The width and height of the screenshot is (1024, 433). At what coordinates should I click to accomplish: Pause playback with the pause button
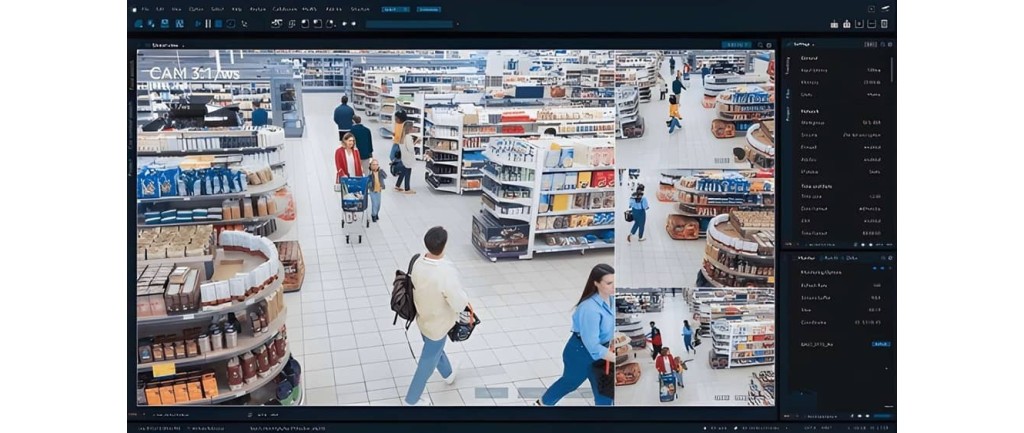(208, 24)
